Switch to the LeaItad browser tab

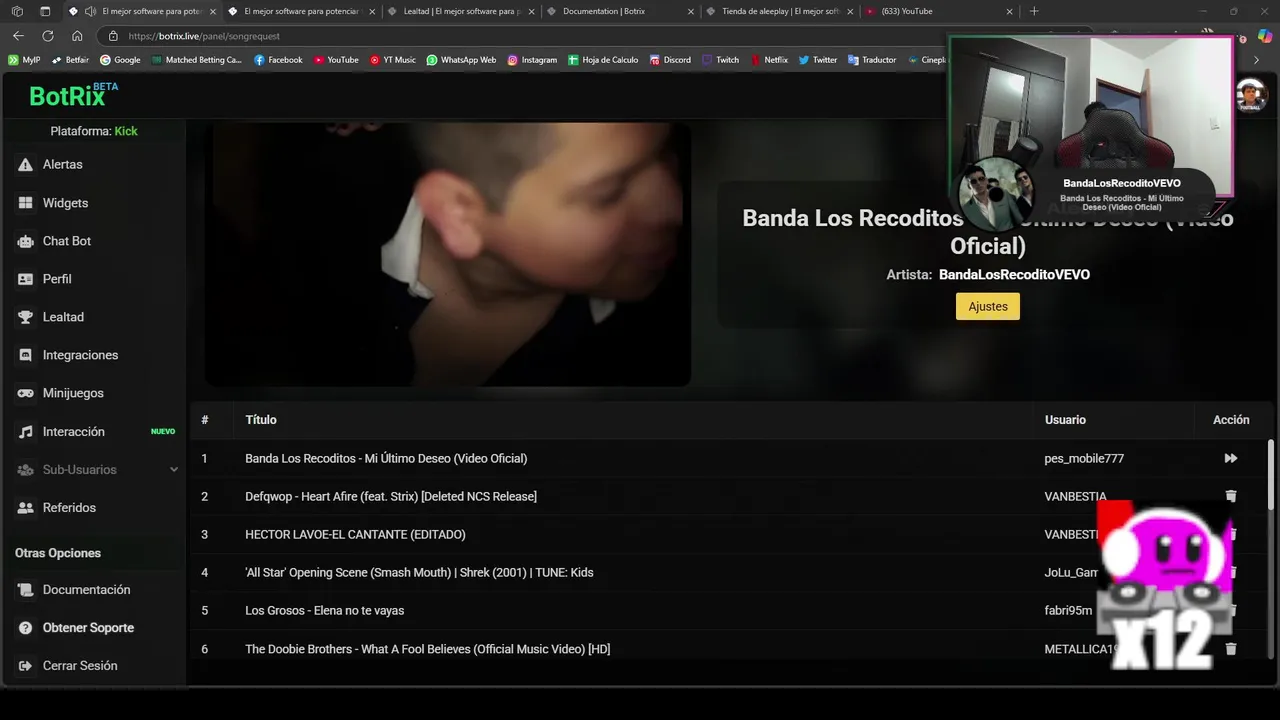tap(460, 11)
